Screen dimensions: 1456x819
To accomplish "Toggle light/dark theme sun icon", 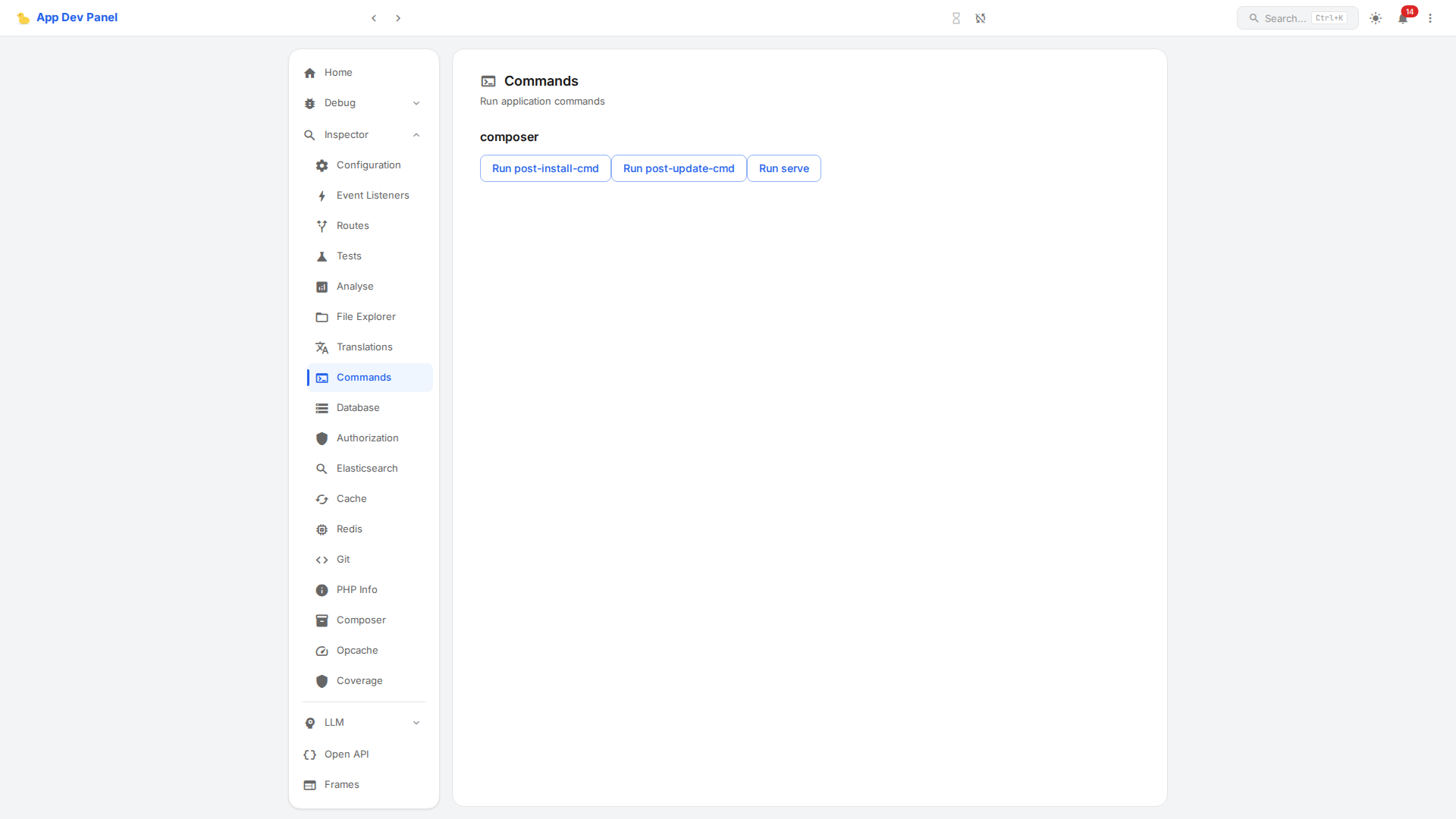I will click(x=1376, y=18).
